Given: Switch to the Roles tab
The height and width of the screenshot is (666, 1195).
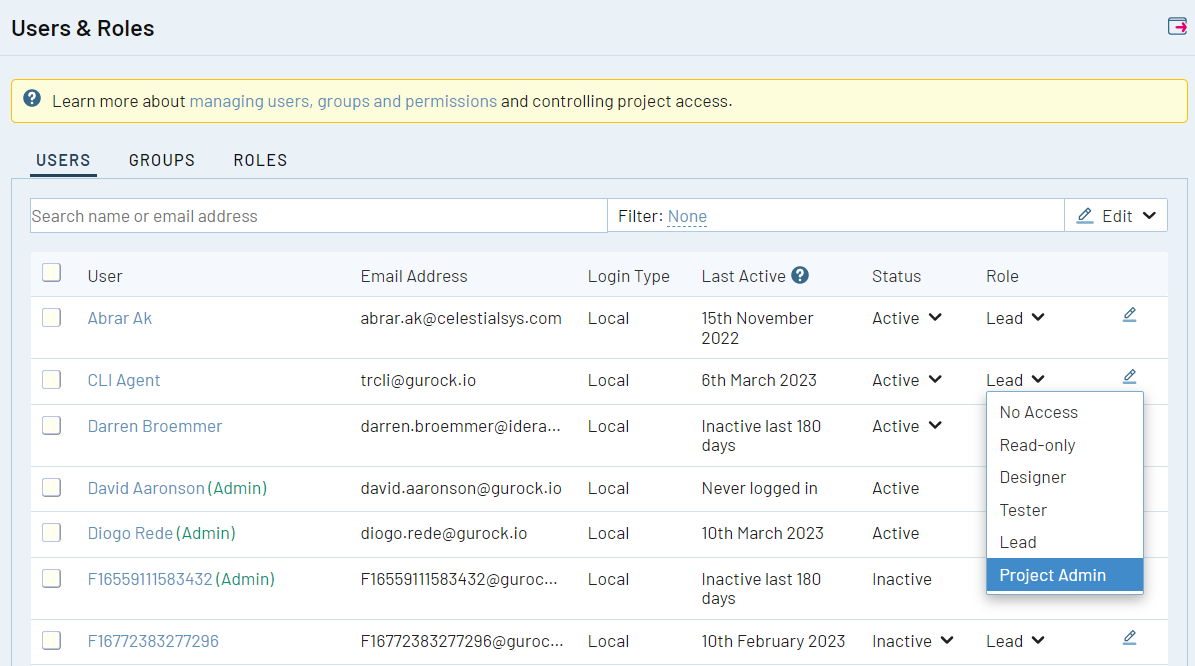Looking at the screenshot, I should 260,160.
